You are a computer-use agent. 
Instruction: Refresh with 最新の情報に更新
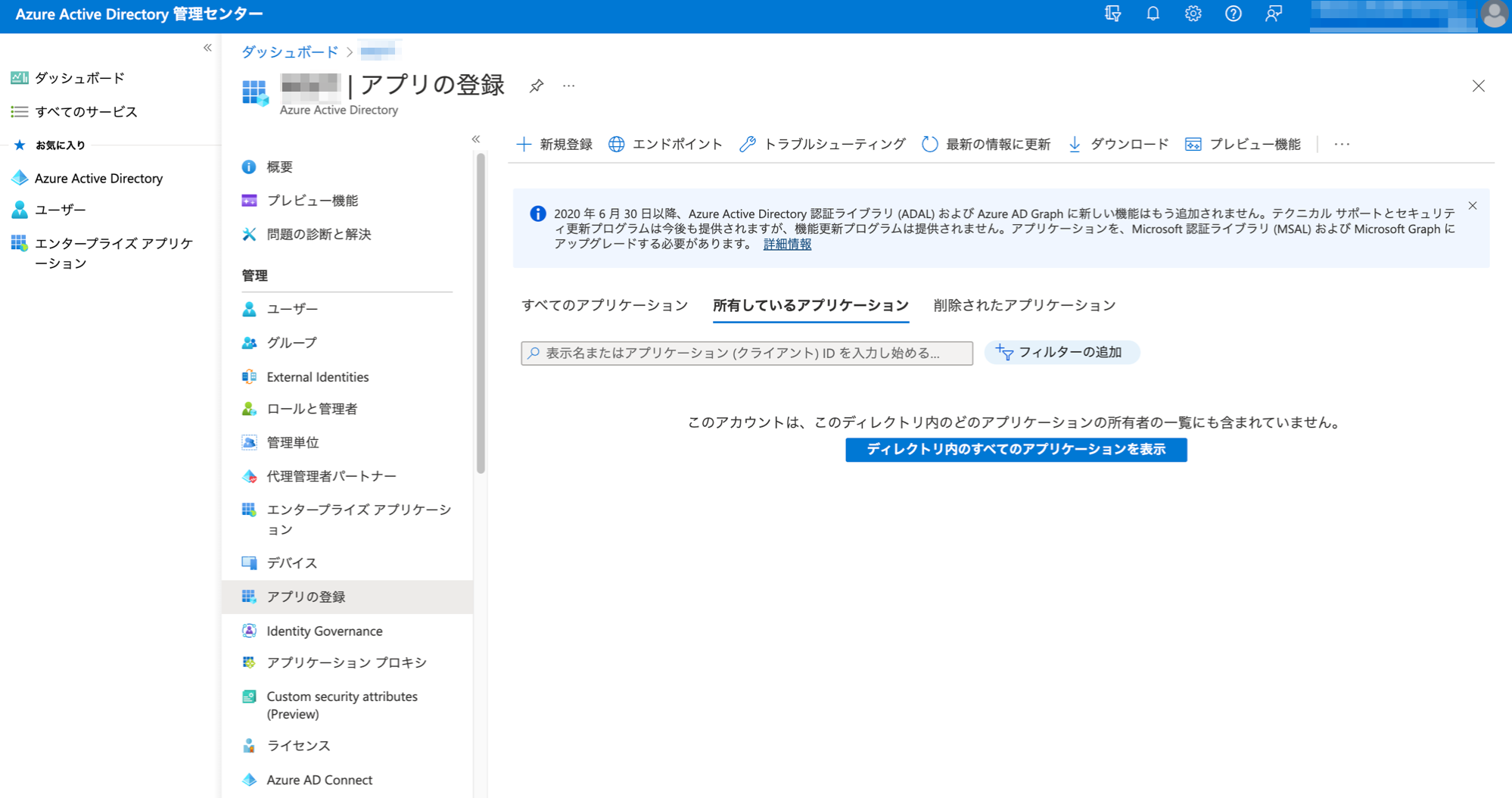pyautogui.click(x=986, y=144)
